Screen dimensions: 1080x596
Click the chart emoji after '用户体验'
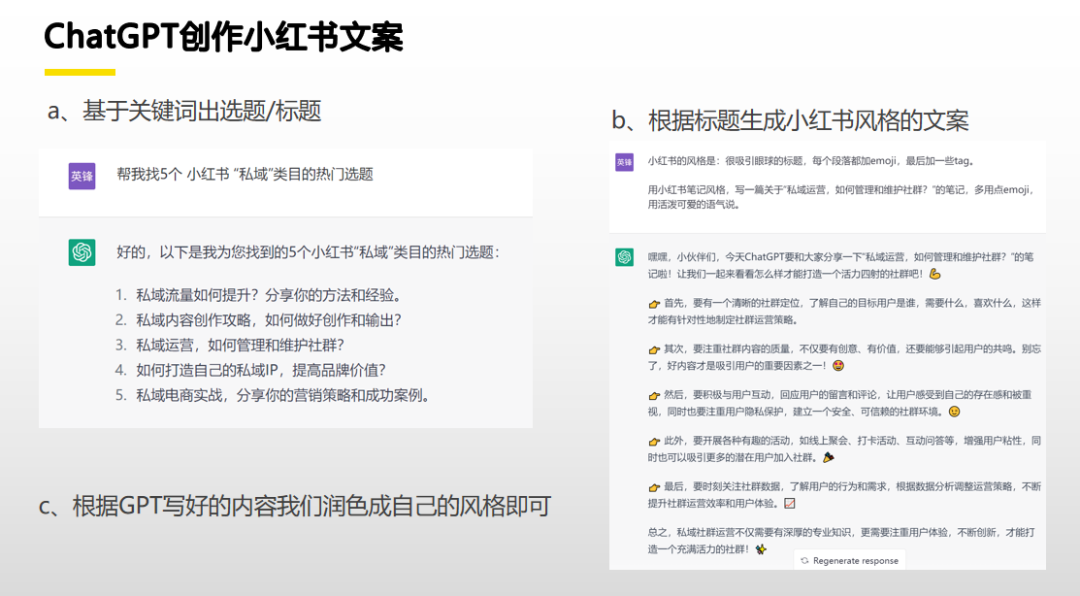[x=790, y=503]
